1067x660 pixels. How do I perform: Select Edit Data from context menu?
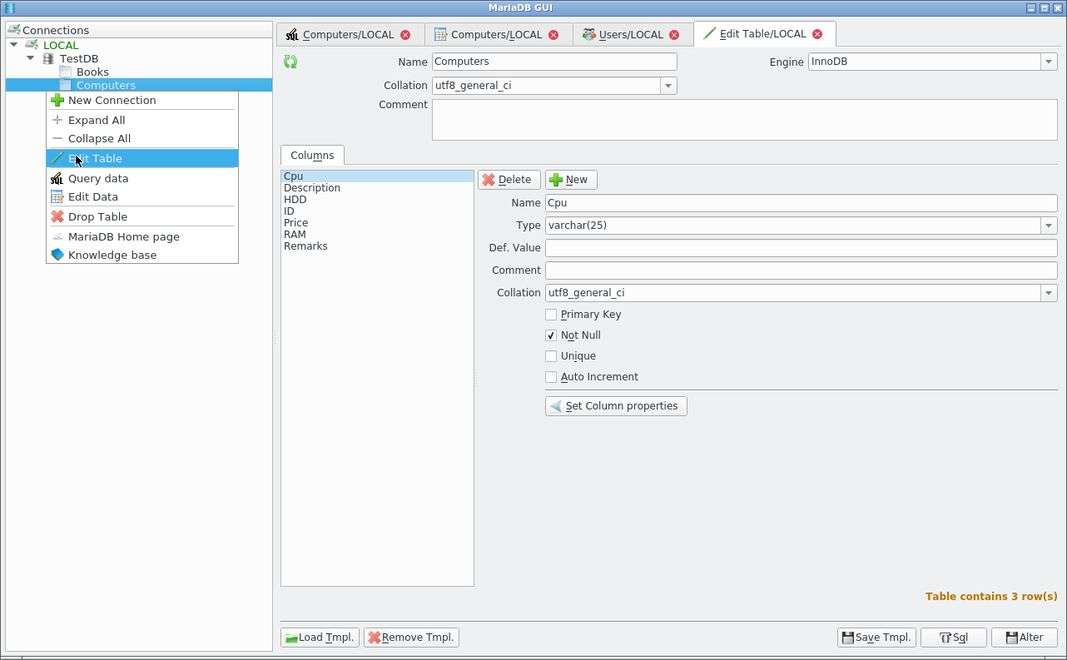93,197
